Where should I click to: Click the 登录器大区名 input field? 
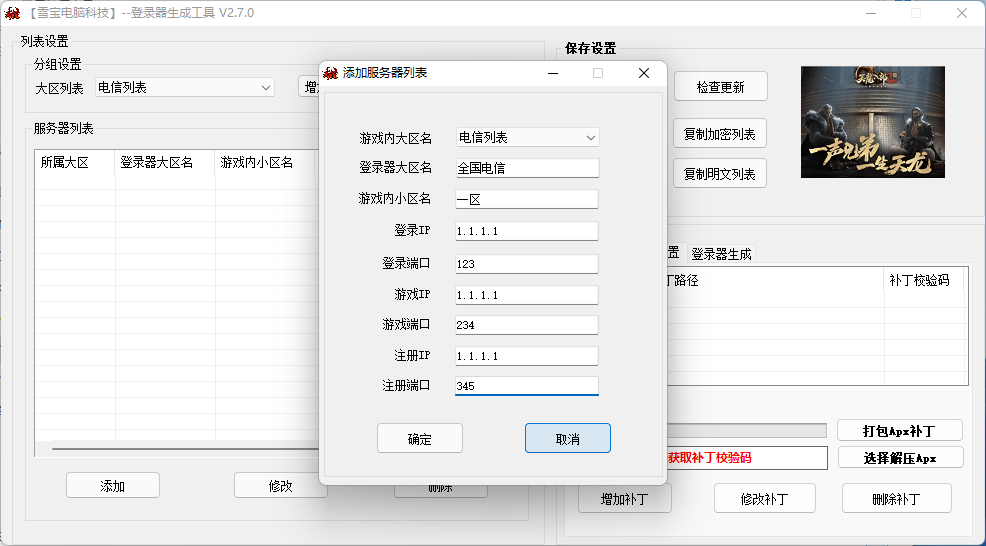pos(526,168)
